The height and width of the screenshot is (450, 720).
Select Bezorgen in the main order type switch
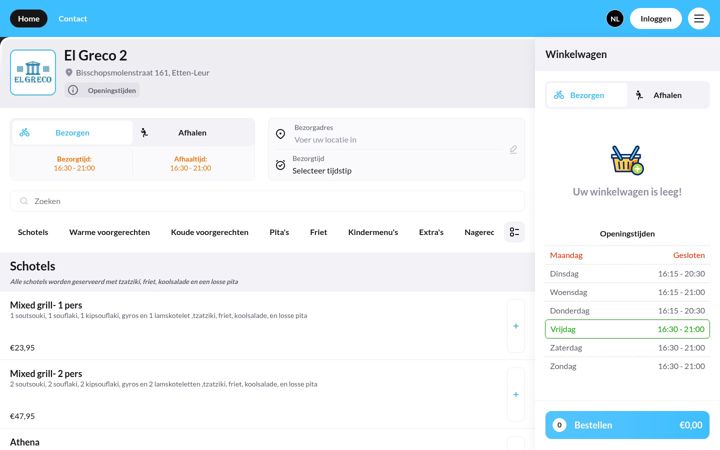point(72,133)
